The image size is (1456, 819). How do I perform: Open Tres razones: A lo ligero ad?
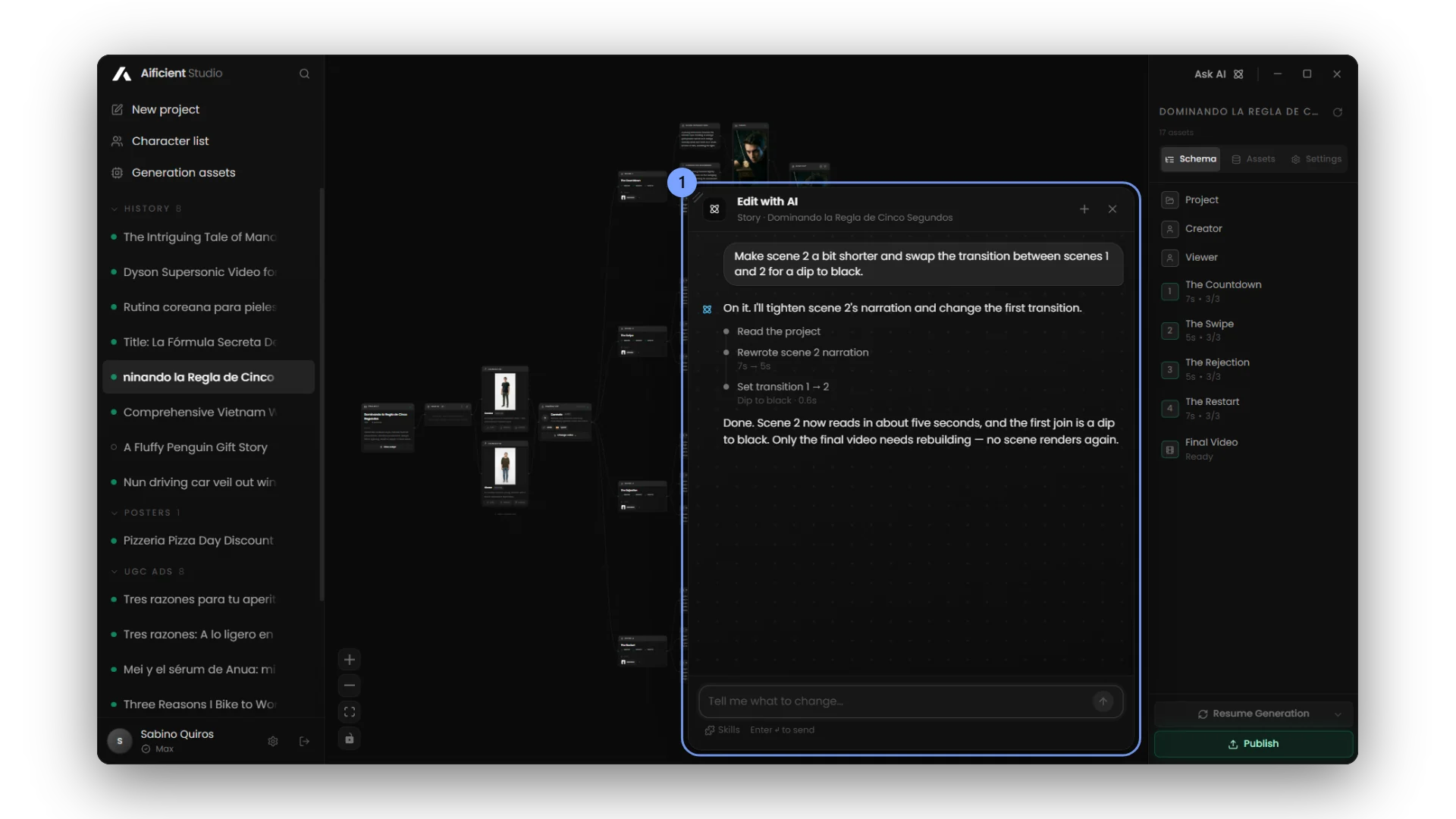[209, 634]
